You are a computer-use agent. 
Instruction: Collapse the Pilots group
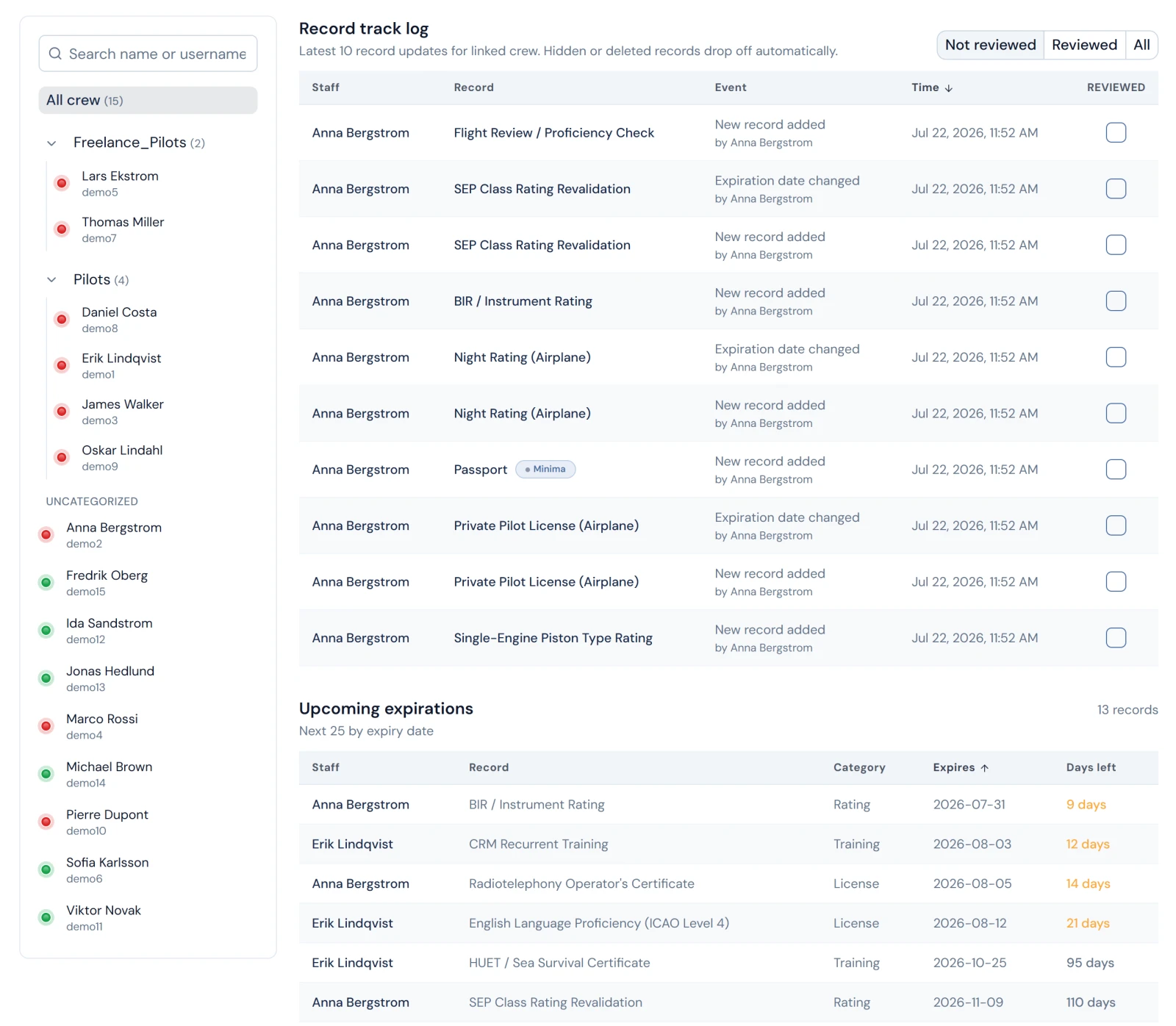51,279
